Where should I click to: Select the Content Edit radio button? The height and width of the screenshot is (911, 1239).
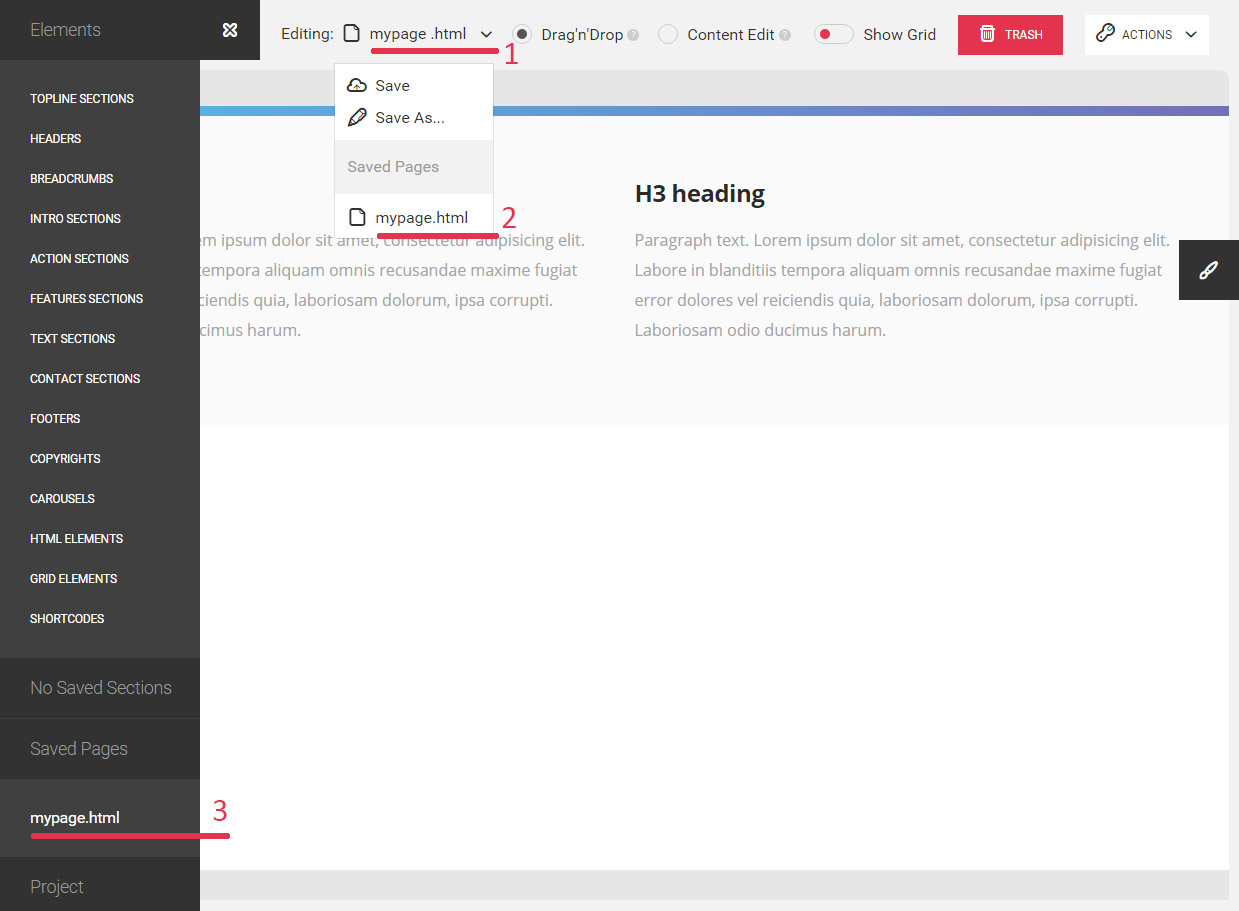(668, 34)
